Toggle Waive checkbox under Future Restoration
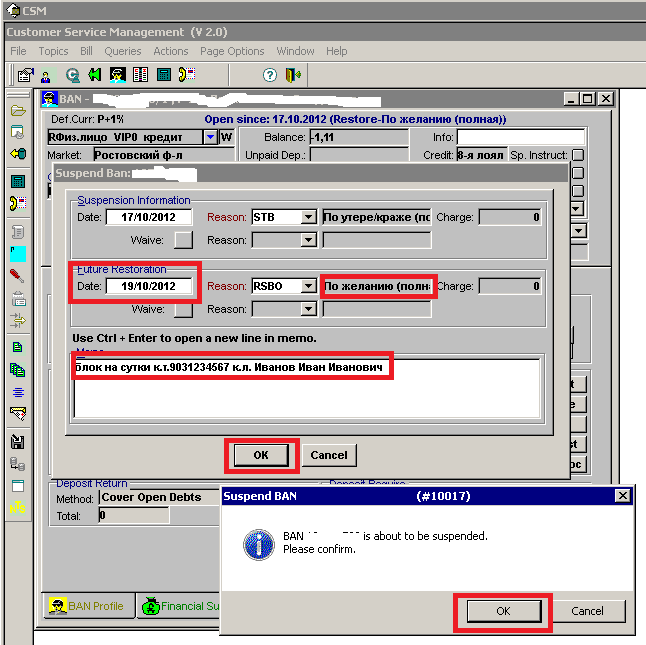646x645 pixels. (183, 310)
